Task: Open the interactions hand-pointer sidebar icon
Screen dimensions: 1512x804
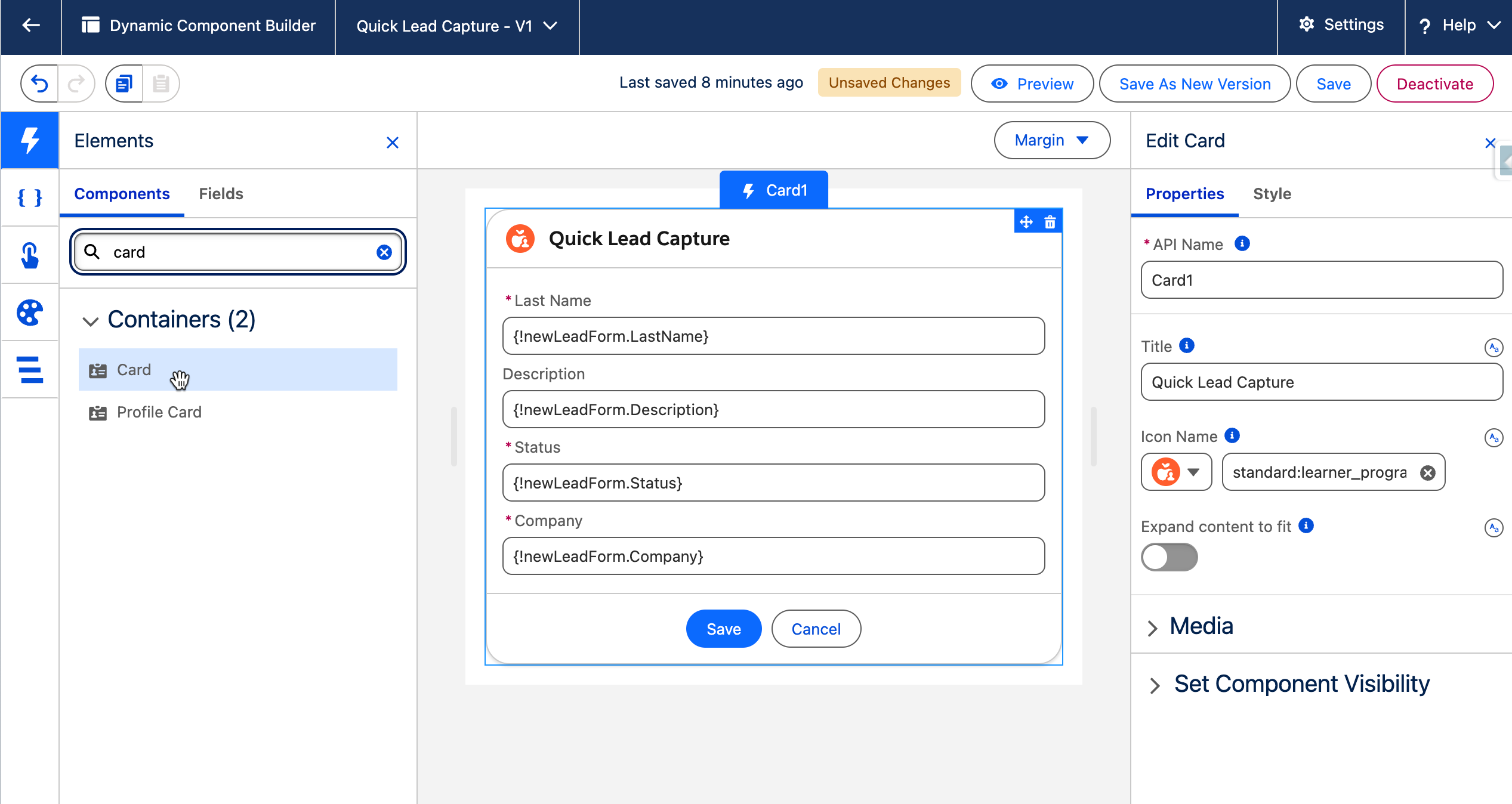Action: 29,255
